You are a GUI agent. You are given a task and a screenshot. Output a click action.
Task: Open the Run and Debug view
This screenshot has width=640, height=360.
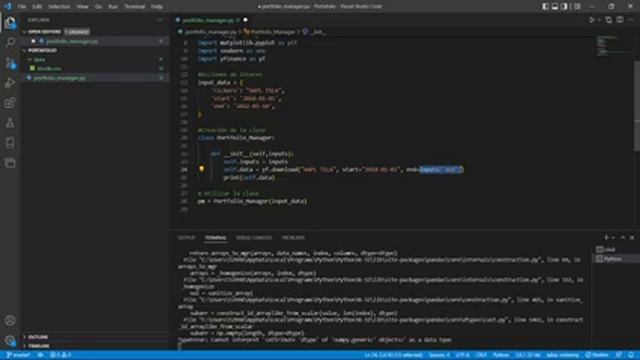tap(10, 82)
